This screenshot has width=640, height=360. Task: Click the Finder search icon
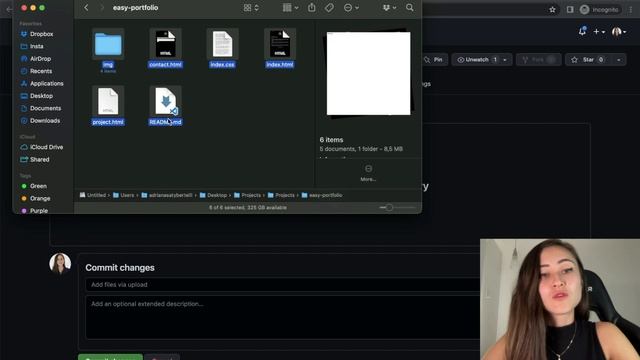[x=410, y=8]
